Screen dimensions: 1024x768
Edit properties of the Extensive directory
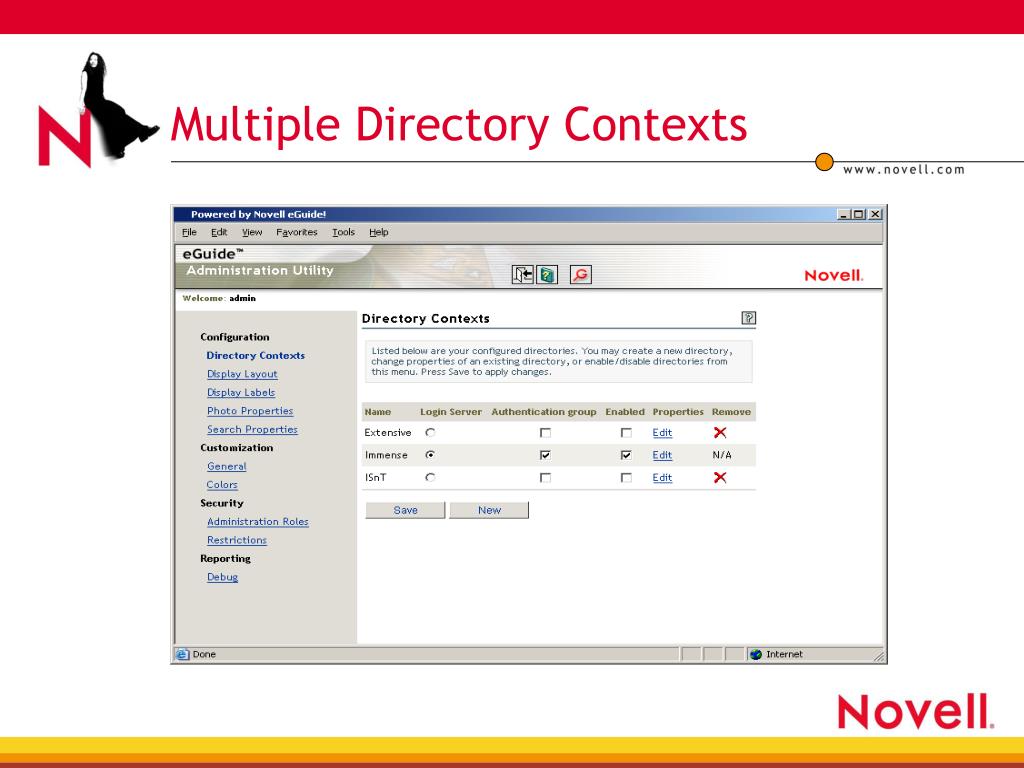(x=662, y=432)
